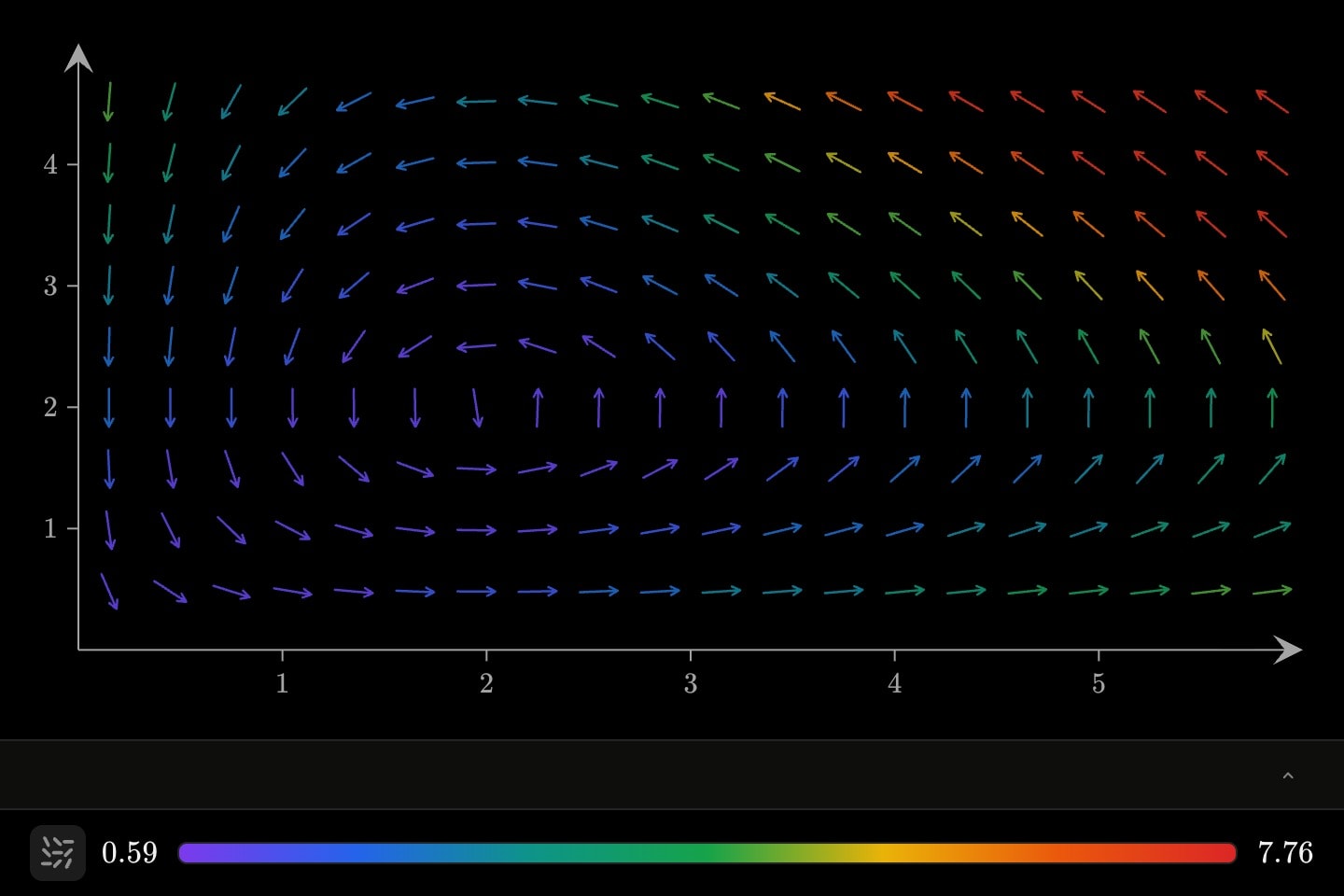The height and width of the screenshot is (896, 1344).
Task: Click y-axis tick label 3
Action: [x=50, y=287]
